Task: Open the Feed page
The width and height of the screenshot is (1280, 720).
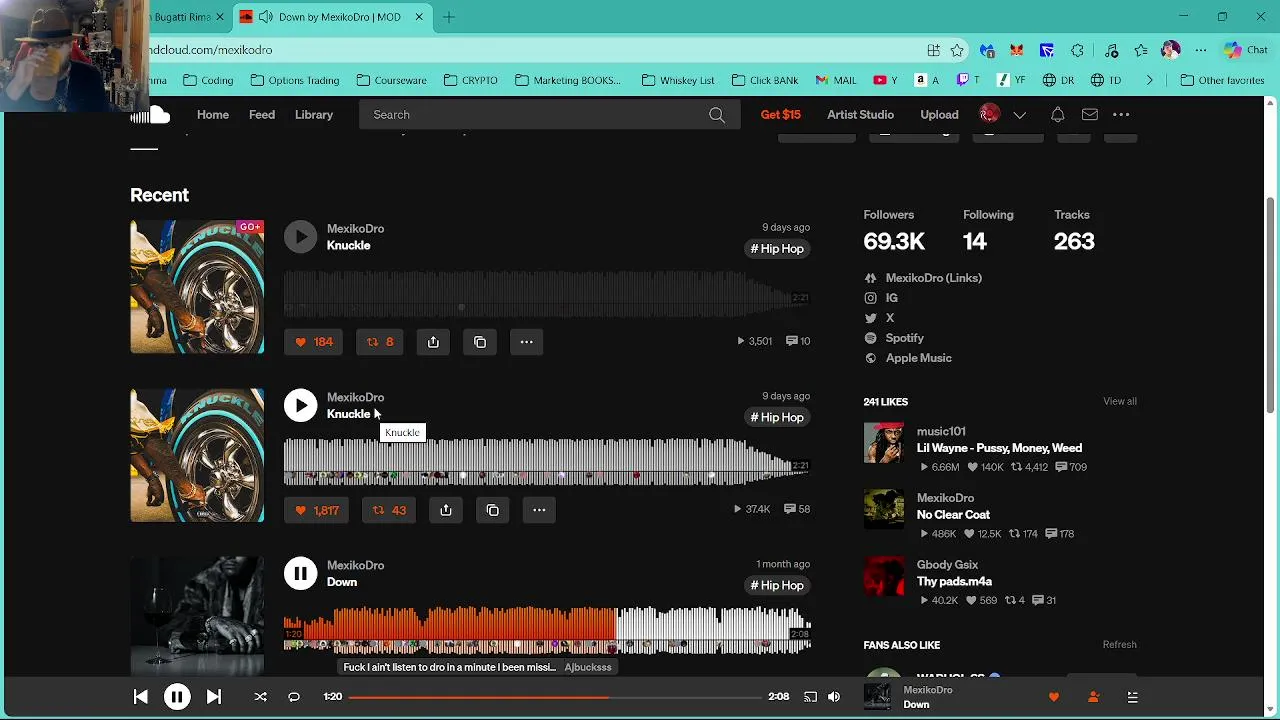Action: [x=262, y=115]
